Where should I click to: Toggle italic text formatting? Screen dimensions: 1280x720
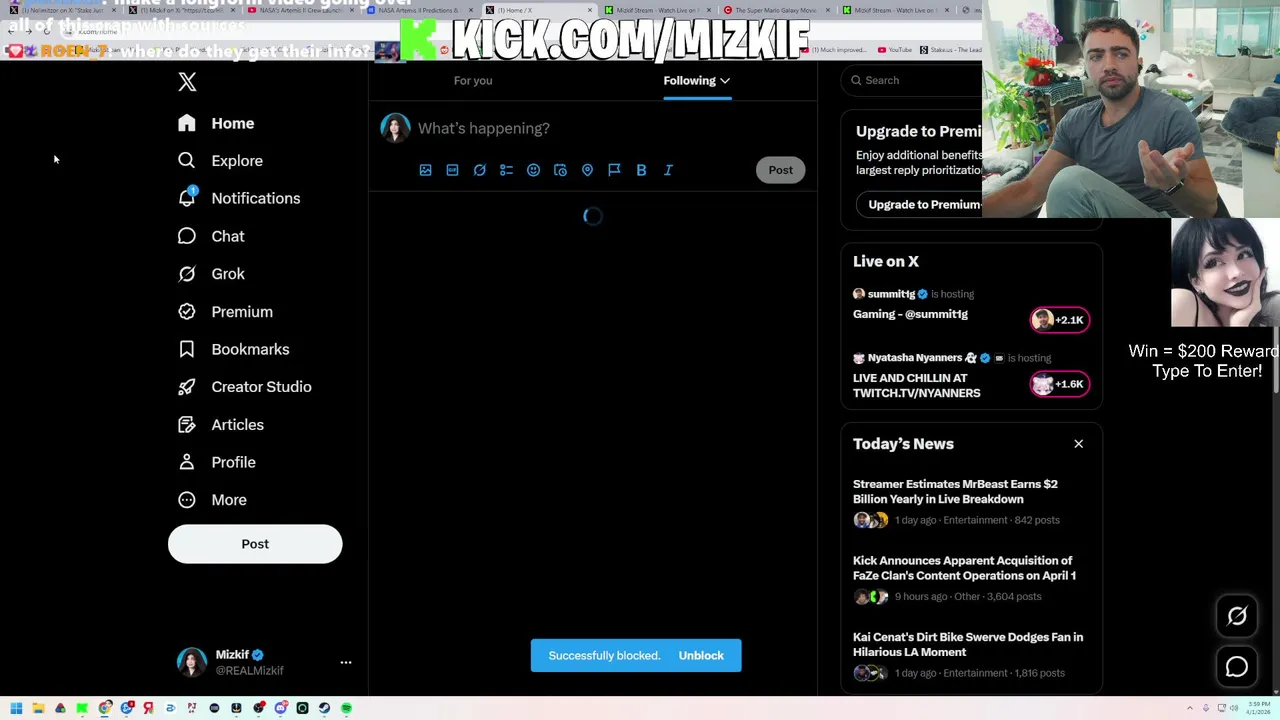tap(668, 170)
